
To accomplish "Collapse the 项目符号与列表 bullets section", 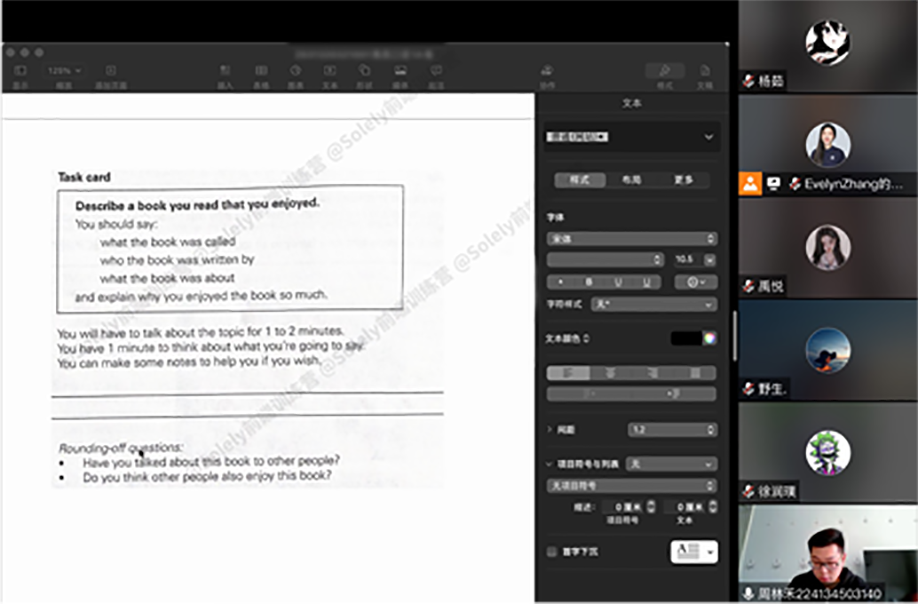I will tap(549, 464).
